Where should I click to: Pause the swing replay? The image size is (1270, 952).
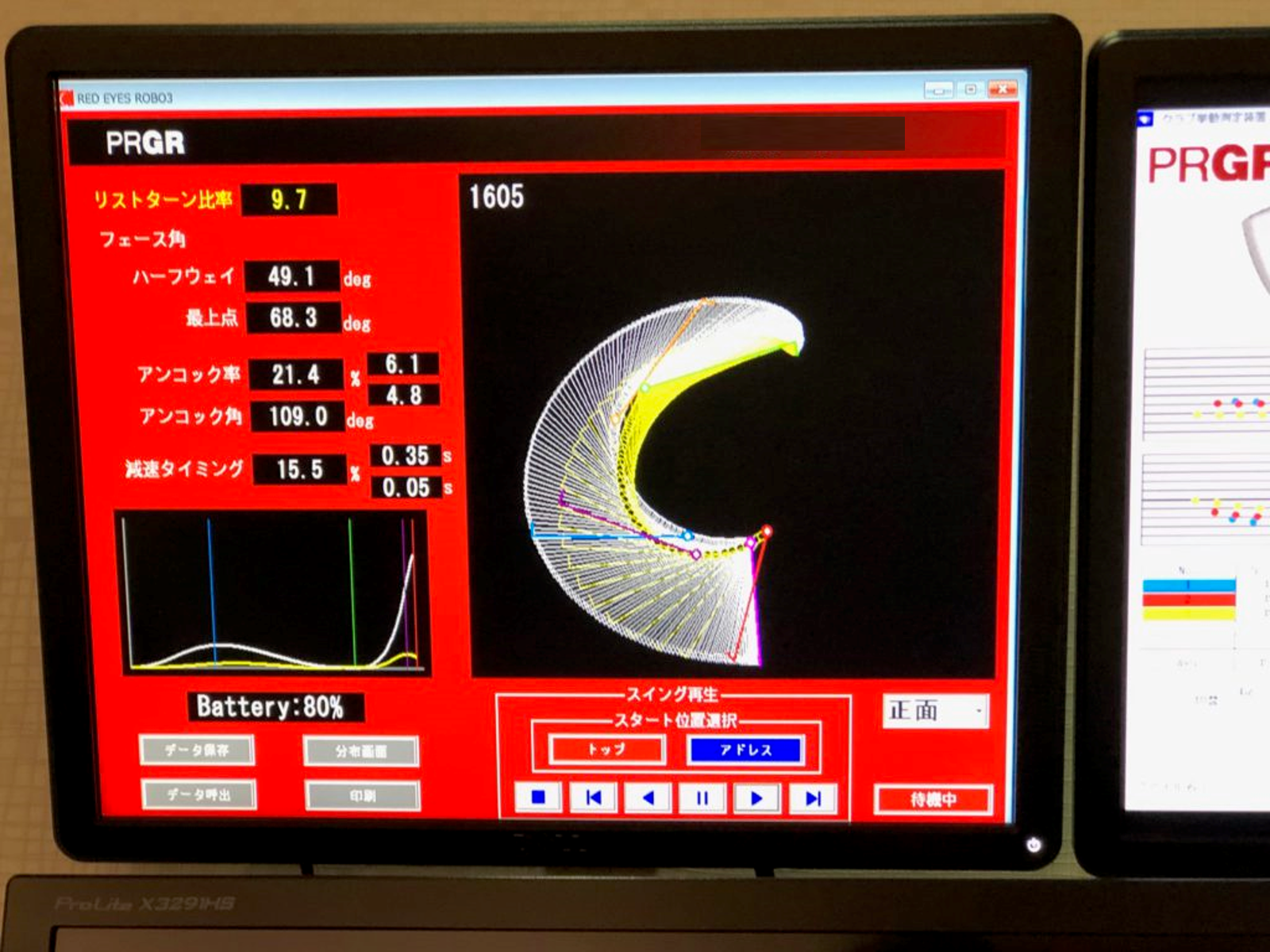coord(702,798)
